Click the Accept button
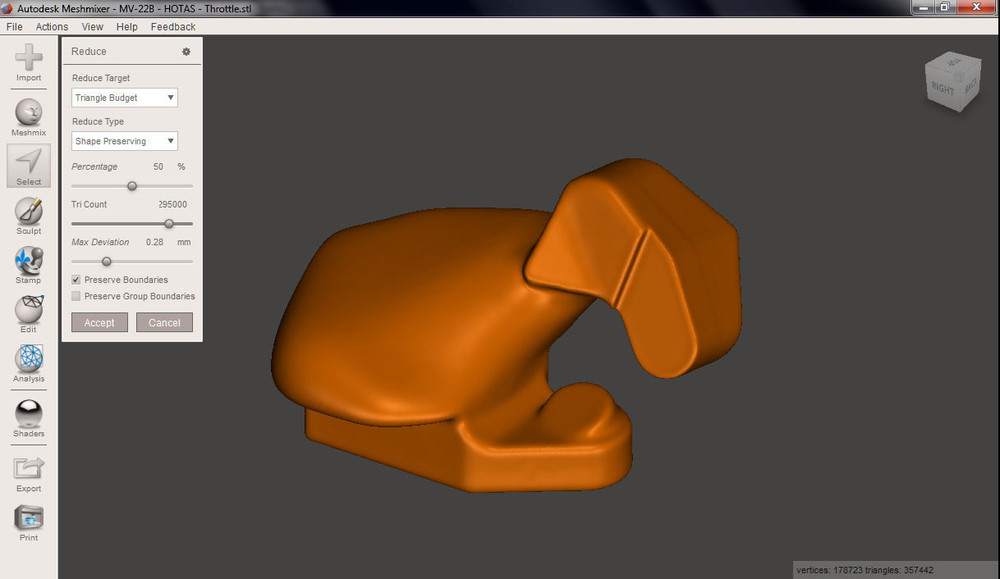The image size is (1000, 579). pyautogui.click(x=99, y=323)
